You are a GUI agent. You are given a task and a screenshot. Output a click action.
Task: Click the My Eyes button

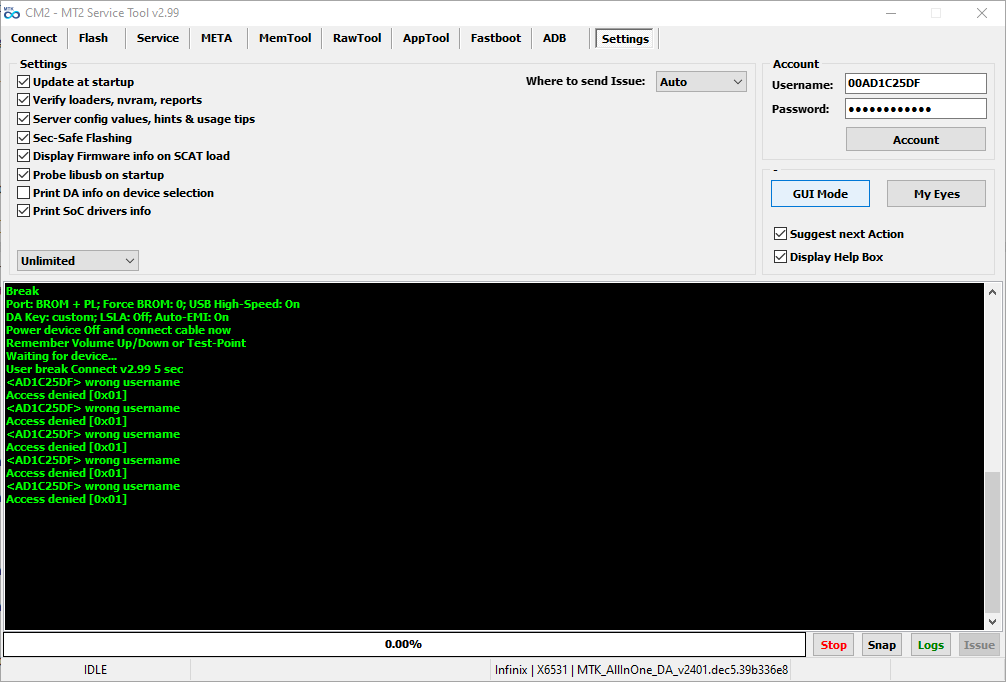pyautogui.click(x=936, y=194)
